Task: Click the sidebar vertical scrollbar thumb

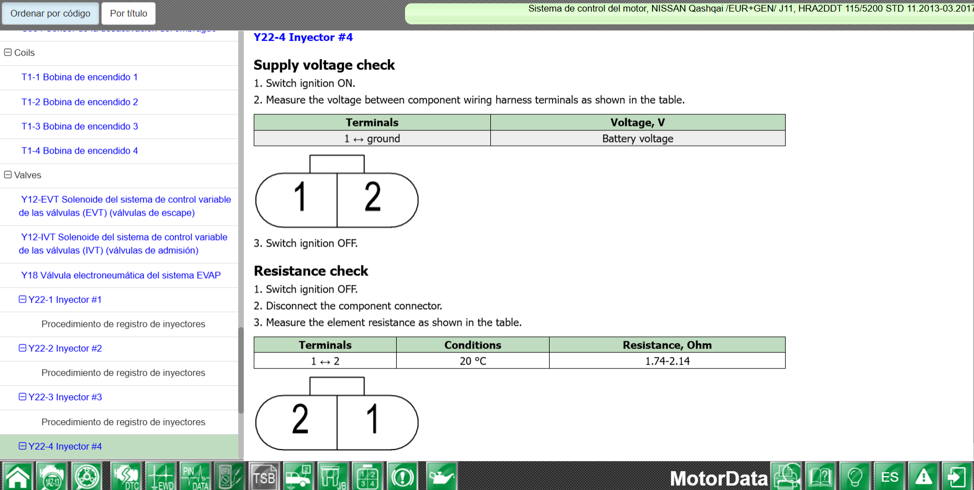Action: pos(240,371)
